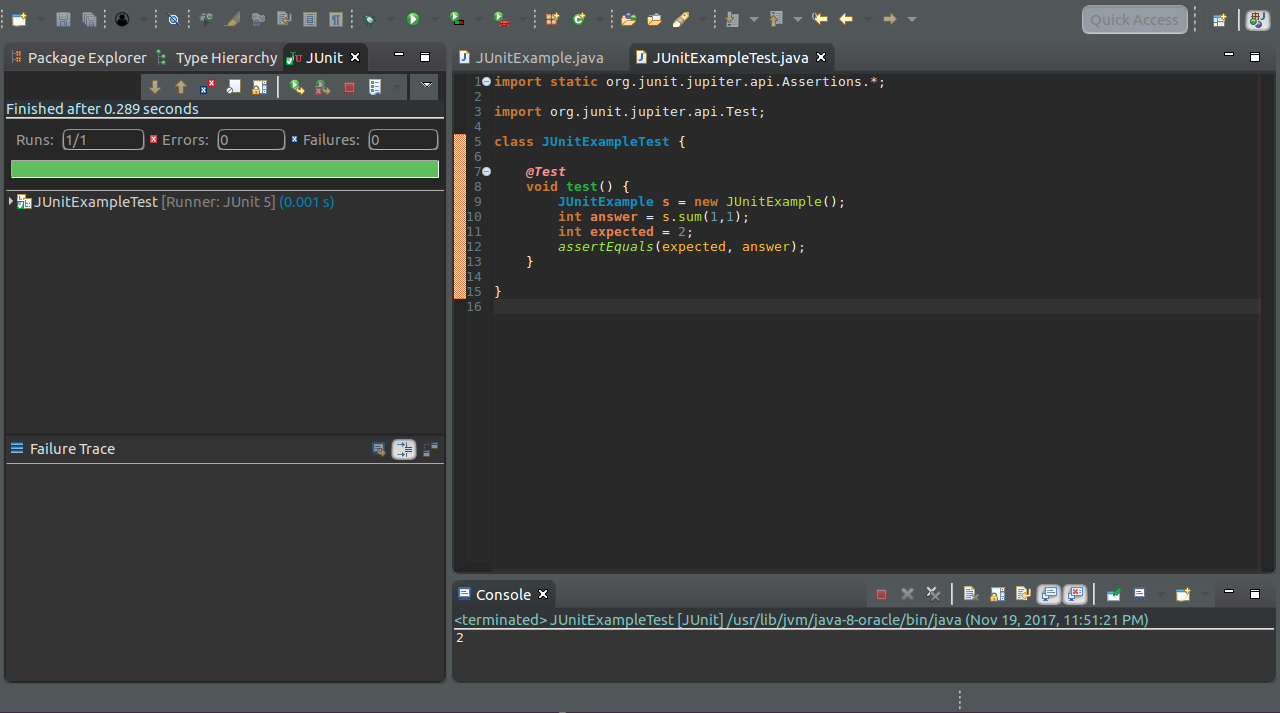Open JUnit Test Run History icon
Viewport: 1280px width, 713px height.
(376, 87)
